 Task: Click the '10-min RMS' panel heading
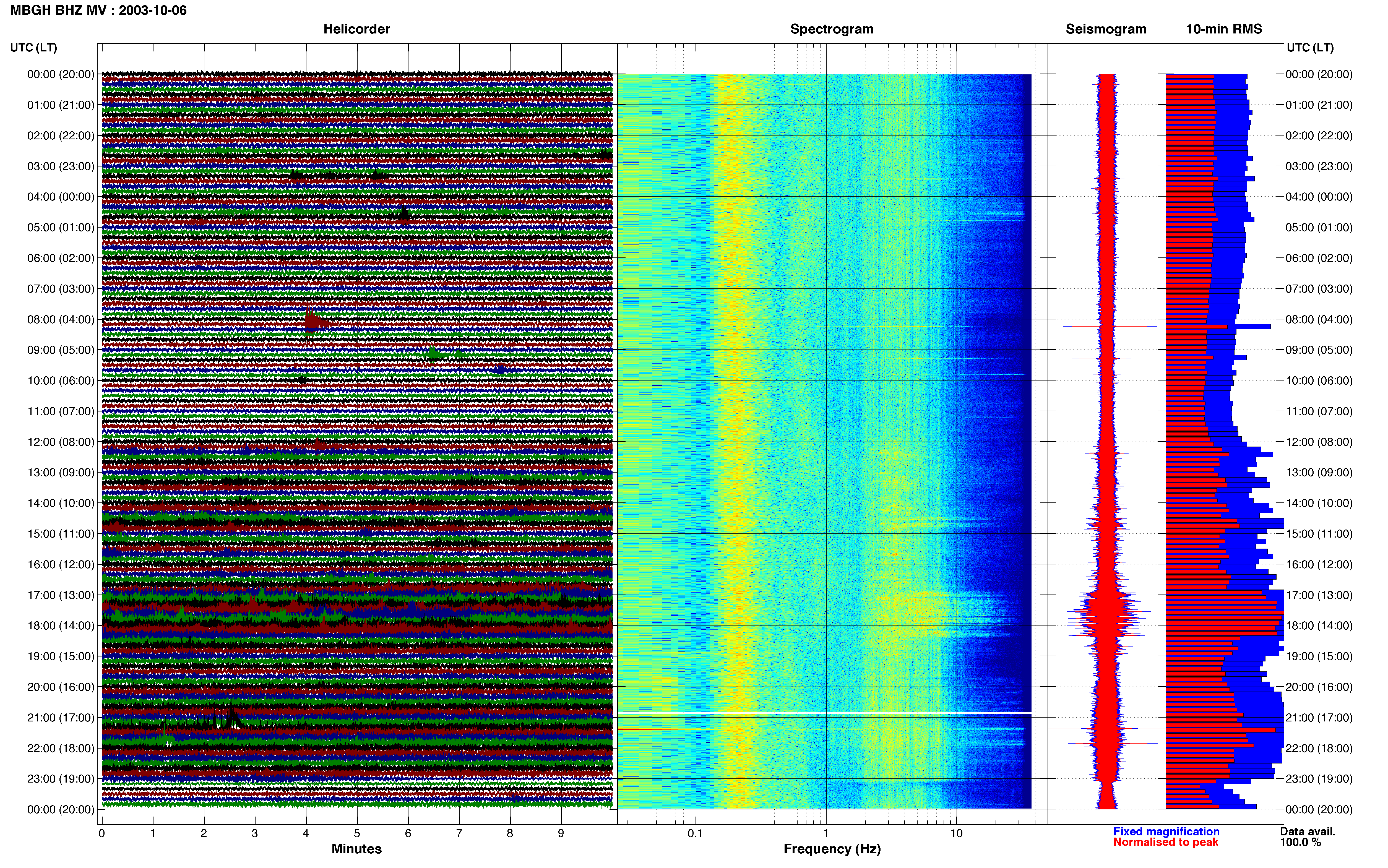coord(1224,29)
